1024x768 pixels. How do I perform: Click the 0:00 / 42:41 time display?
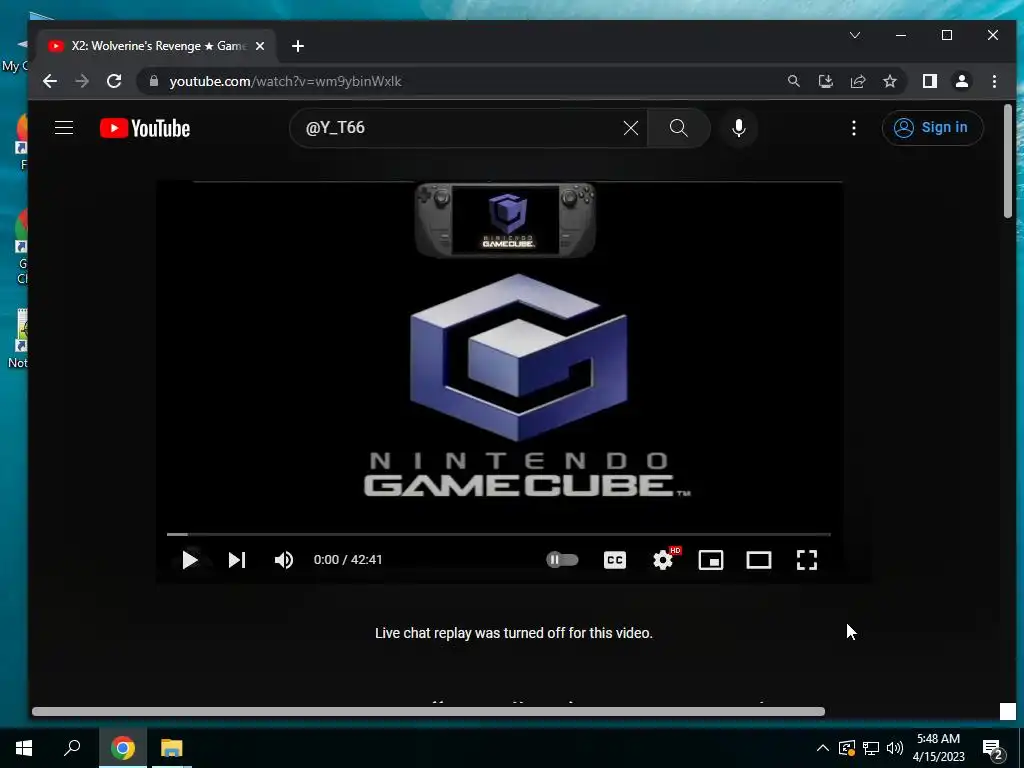point(348,560)
